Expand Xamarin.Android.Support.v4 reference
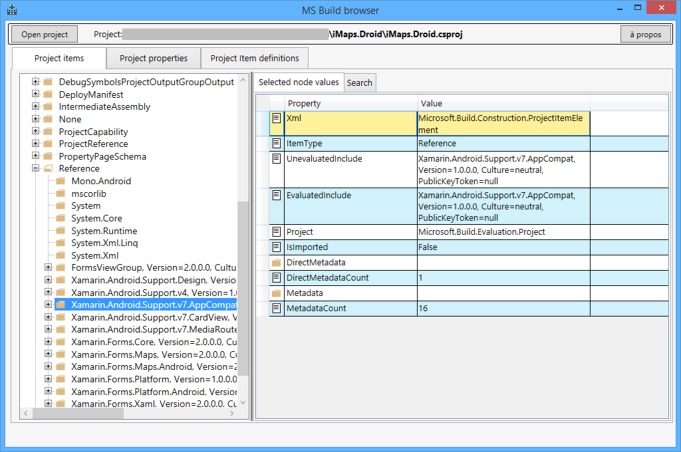Image resolution: width=681 pixels, height=452 pixels. pos(48,292)
